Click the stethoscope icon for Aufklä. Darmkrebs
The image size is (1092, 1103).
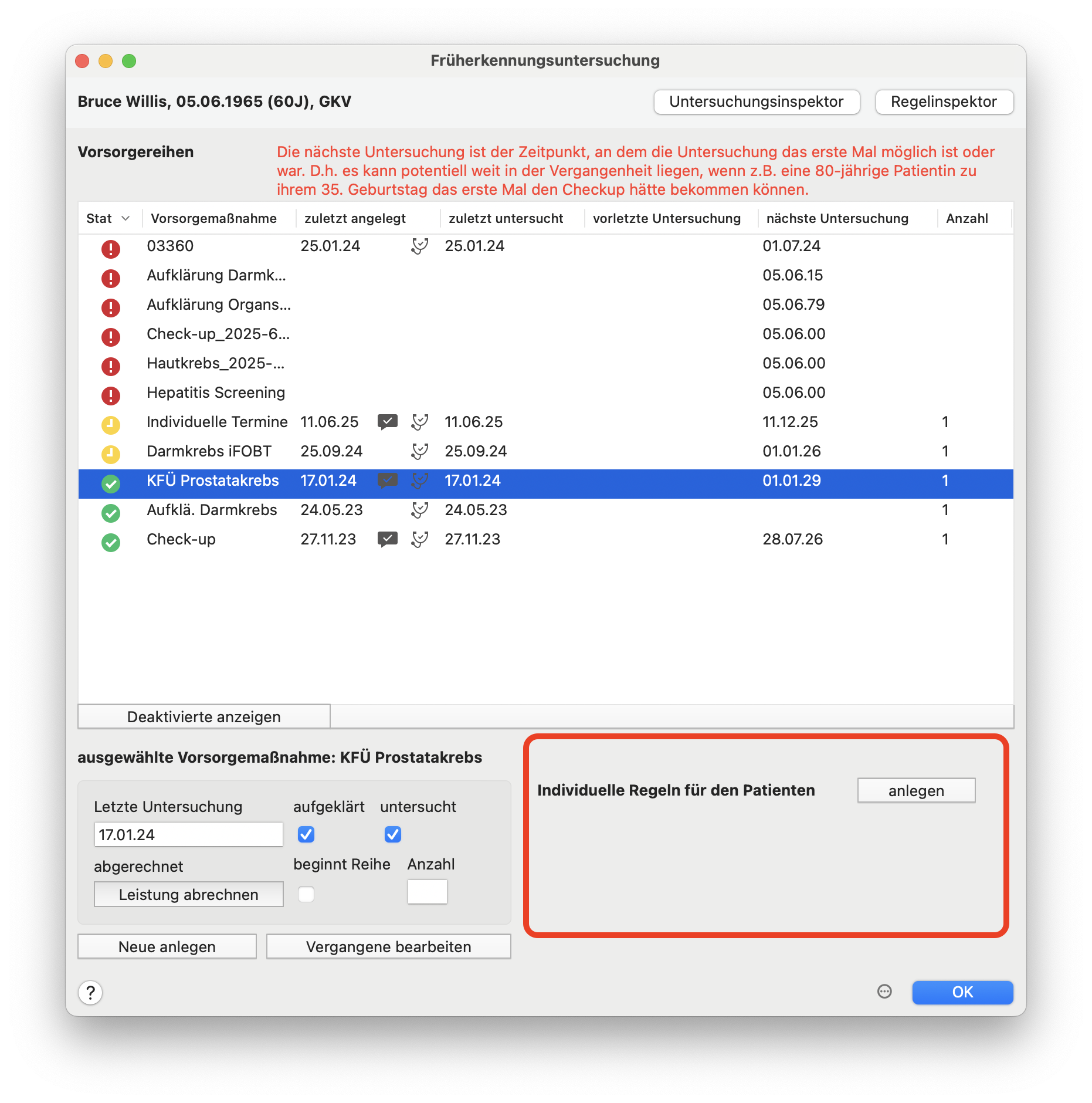(x=419, y=510)
